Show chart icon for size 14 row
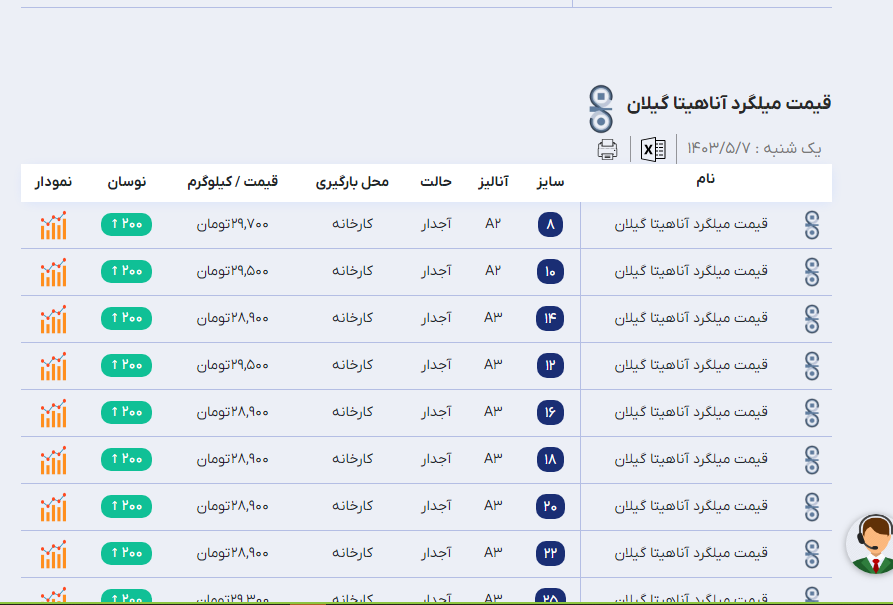Screen dimensions: 893x605 (x=53, y=319)
